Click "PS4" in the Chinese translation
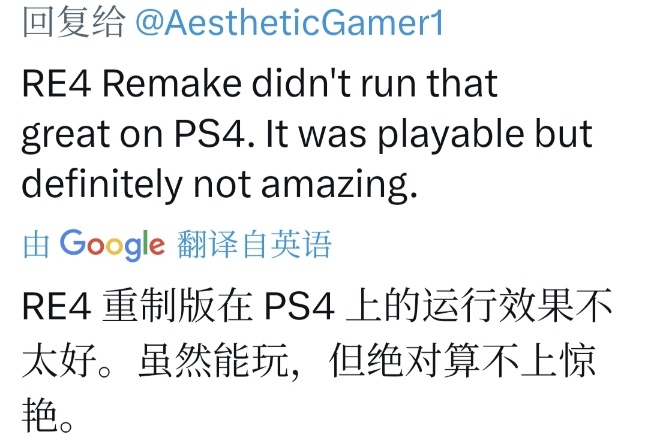The image size is (648, 444). pyautogui.click(x=296, y=308)
